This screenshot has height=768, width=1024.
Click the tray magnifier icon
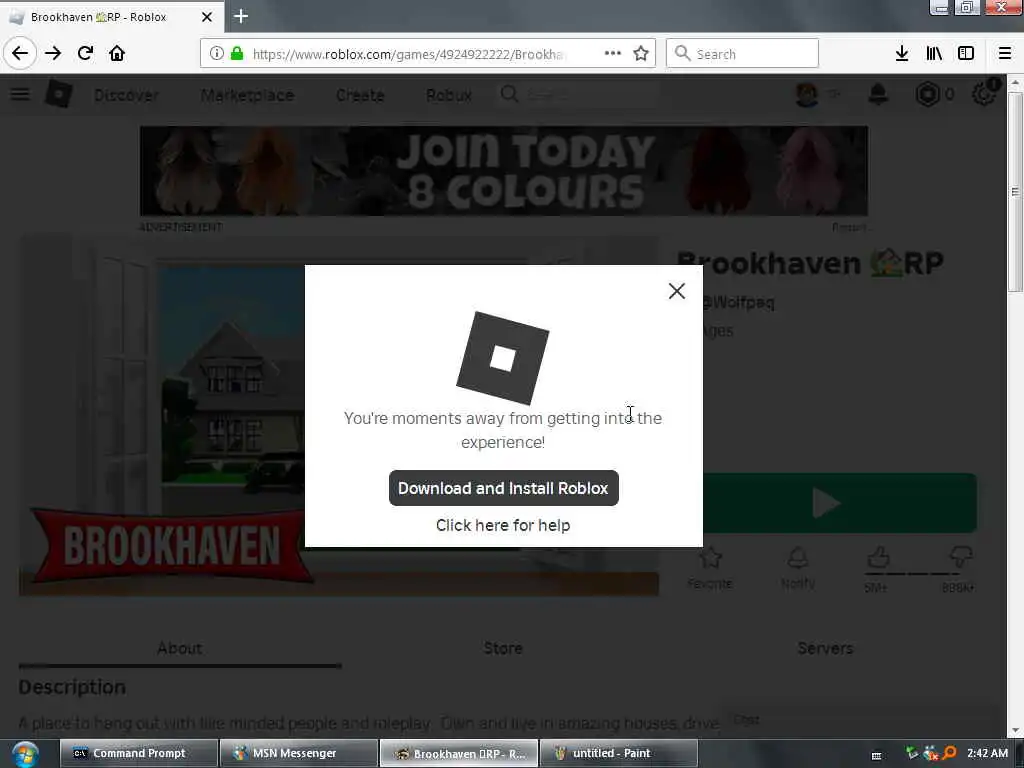[x=949, y=754]
